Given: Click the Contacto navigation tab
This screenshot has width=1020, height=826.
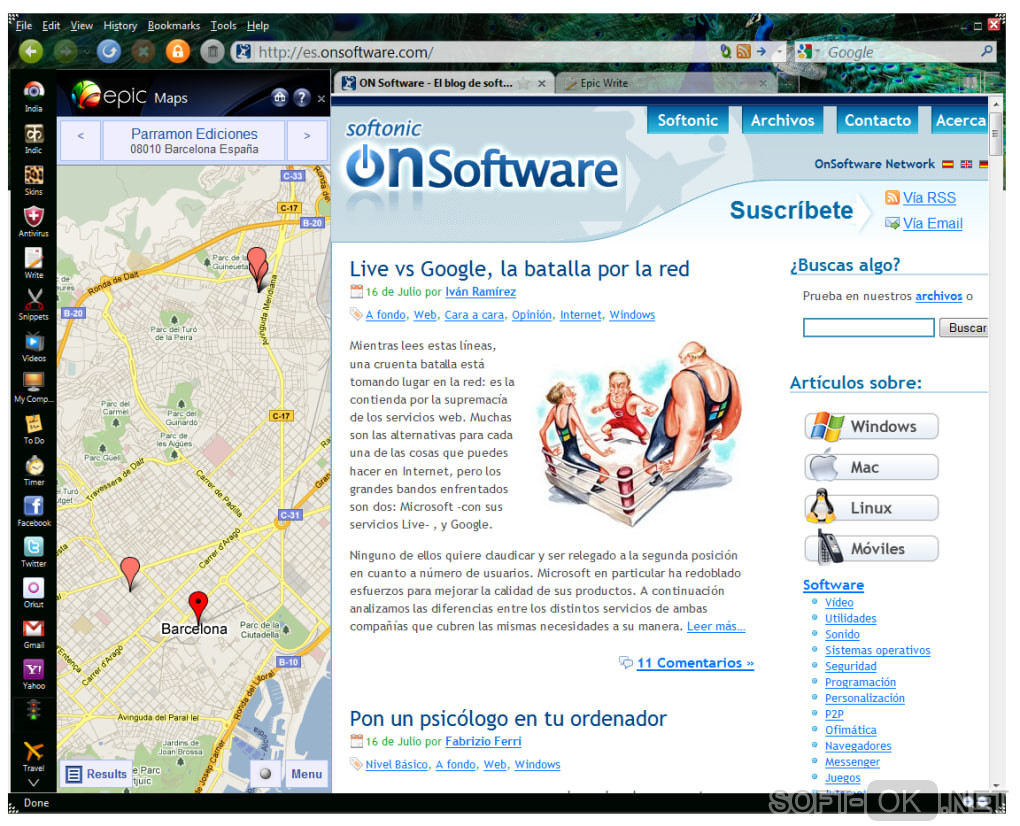Looking at the screenshot, I should pos(878,120).
